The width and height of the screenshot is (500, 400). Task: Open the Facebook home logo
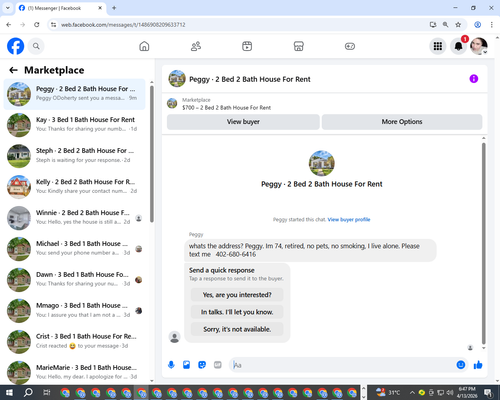pos(16,46)
